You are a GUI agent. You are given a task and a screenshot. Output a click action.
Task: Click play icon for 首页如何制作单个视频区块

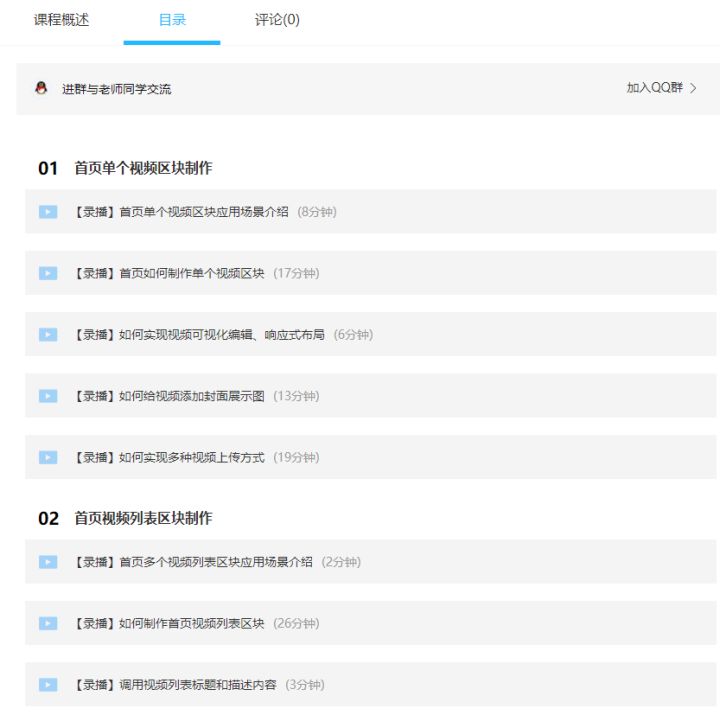(x=48, y=273)
